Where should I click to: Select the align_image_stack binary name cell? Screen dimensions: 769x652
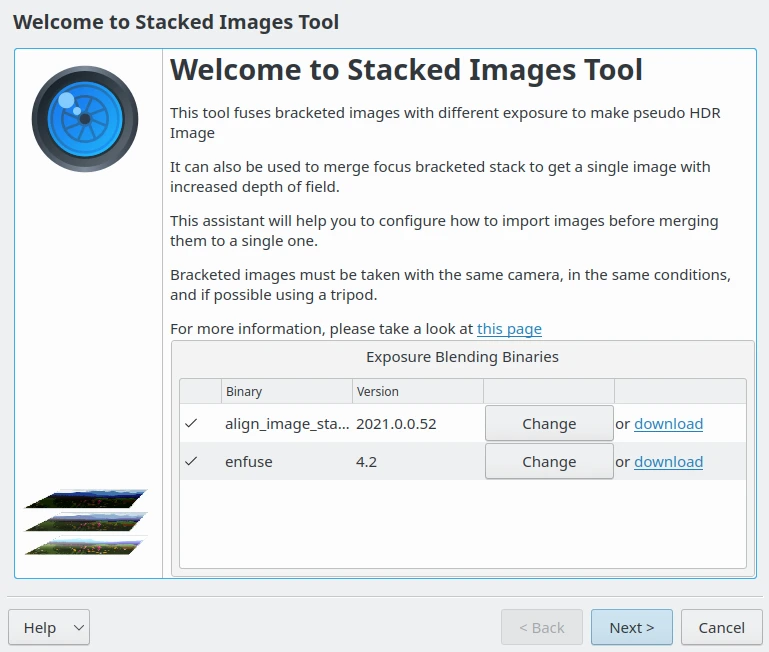tap(288, 424)
